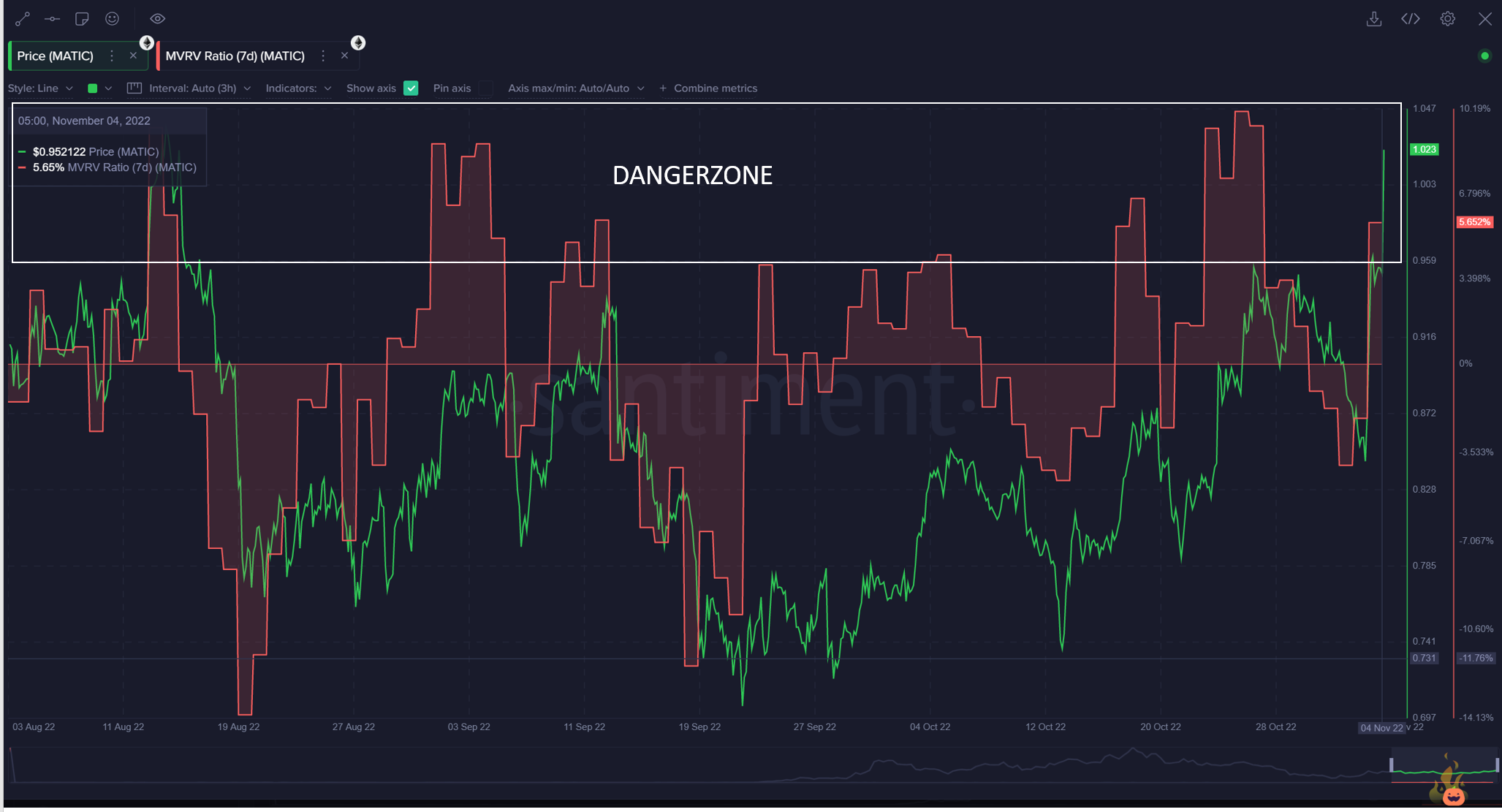1502x812 pixels.
Task: Click Combine metrics button
Action: coord(708,88)
